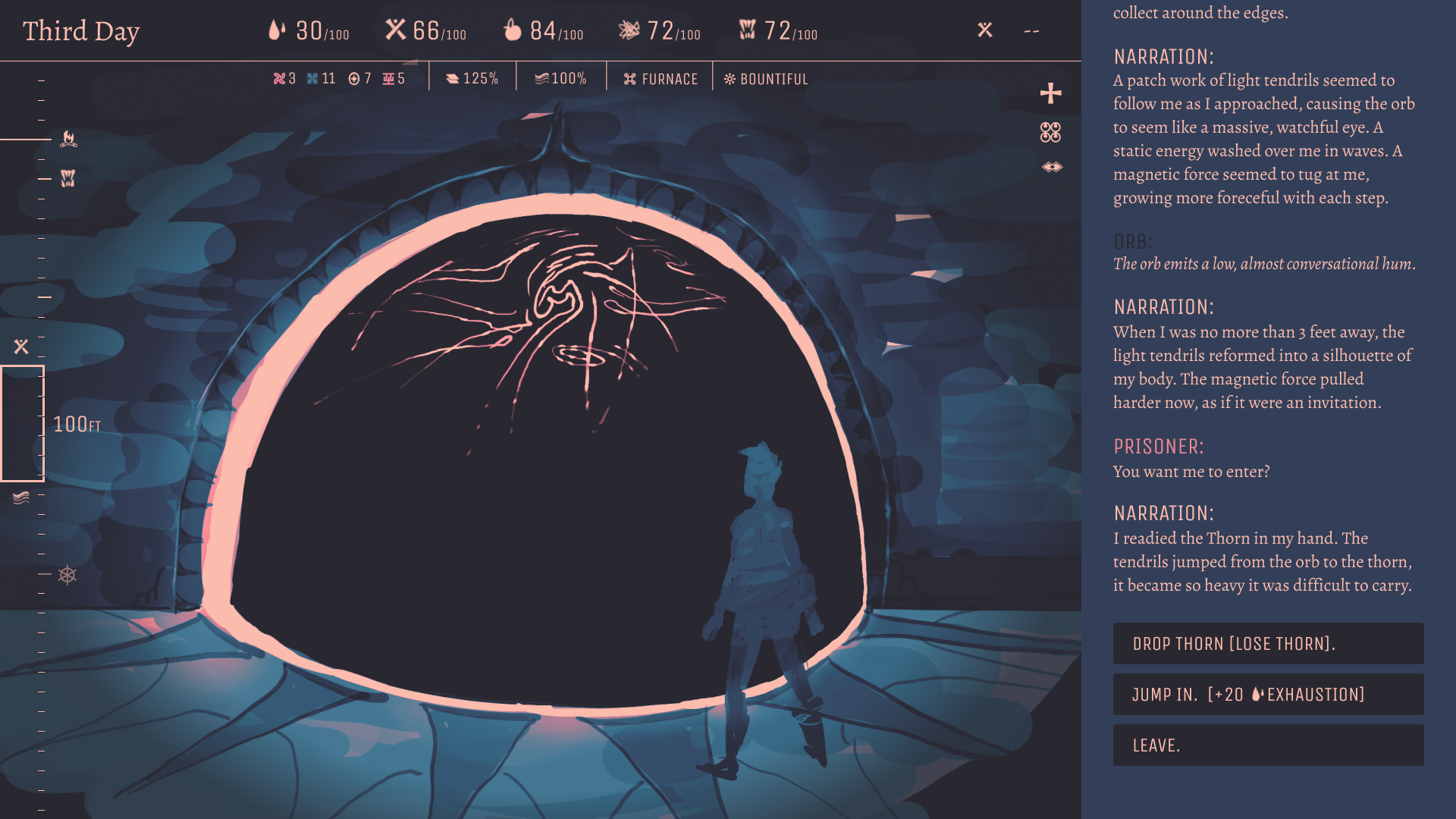Screen dimensions: 1456x819
Task: Click the FURNACE status indicator
Action: (x=661, y=79)
